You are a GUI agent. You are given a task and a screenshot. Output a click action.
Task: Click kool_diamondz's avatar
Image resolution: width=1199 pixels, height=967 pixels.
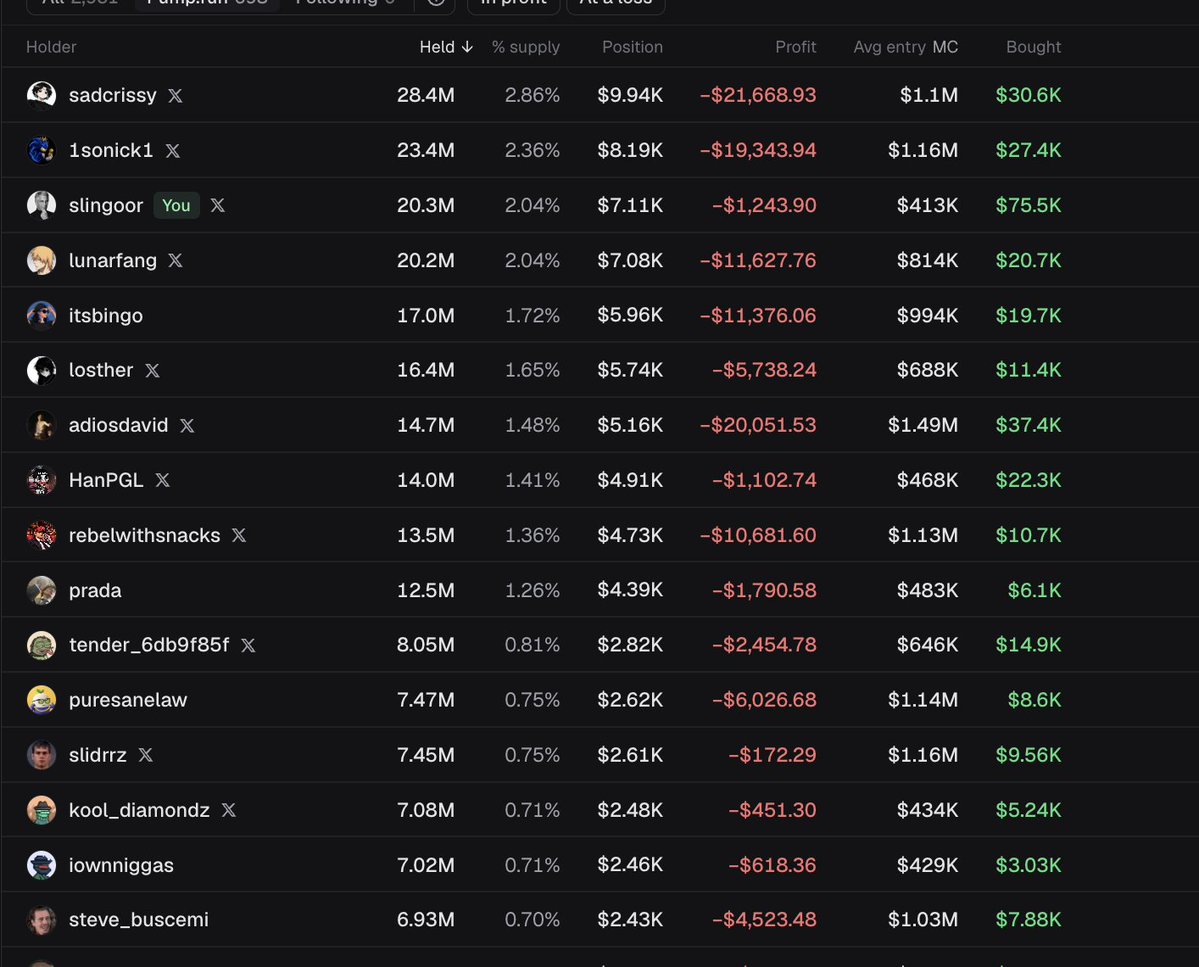point(41,810)
